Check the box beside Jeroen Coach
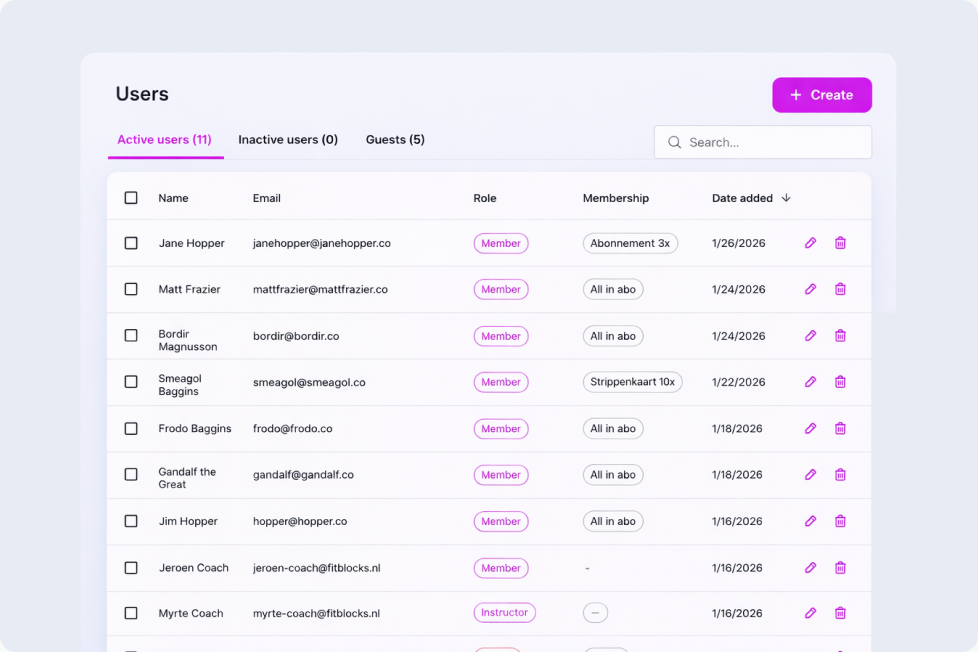Image resolution: width=978 pixels, height=652 pixels. pos(131,568)
